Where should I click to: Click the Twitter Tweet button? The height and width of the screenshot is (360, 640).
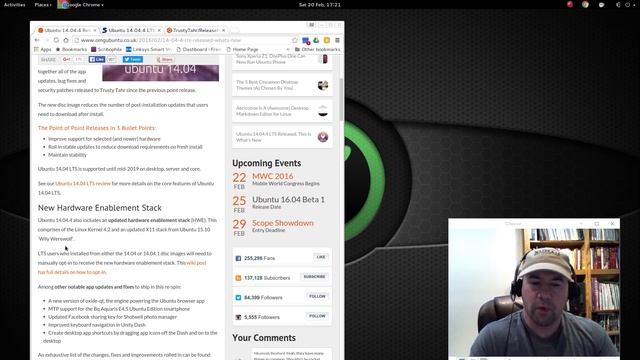click(133, 59)
